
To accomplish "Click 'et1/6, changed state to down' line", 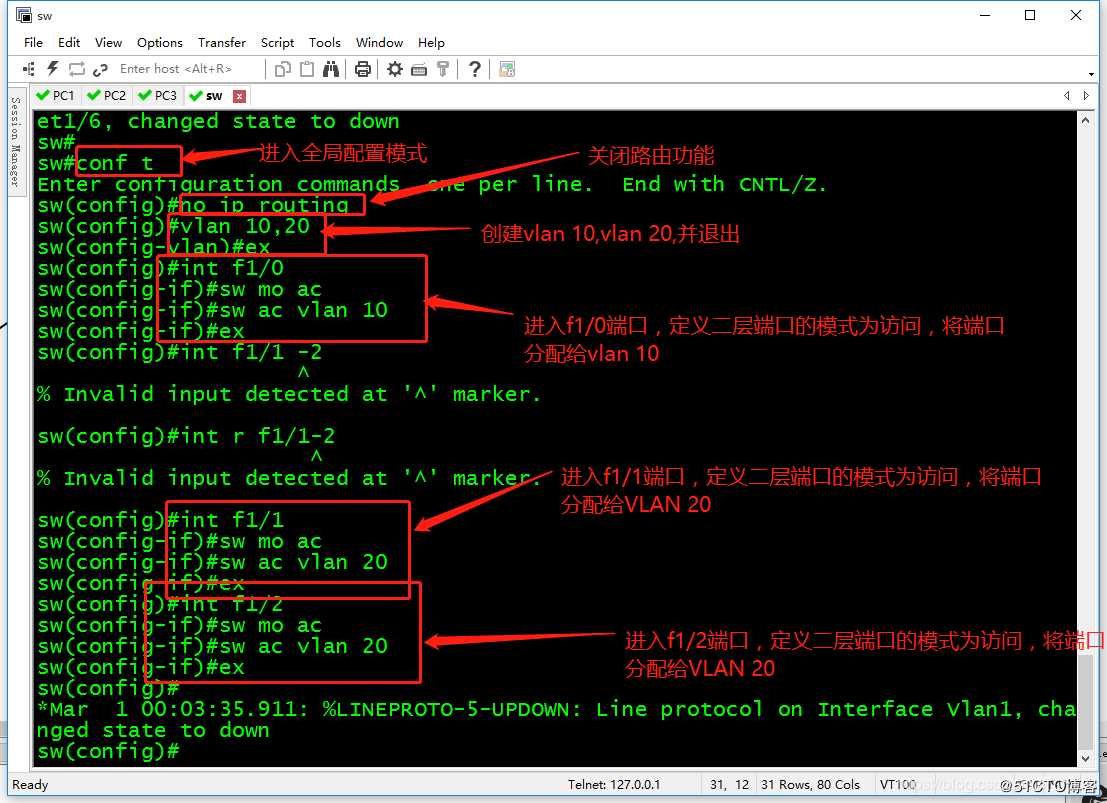I will 218,121.
